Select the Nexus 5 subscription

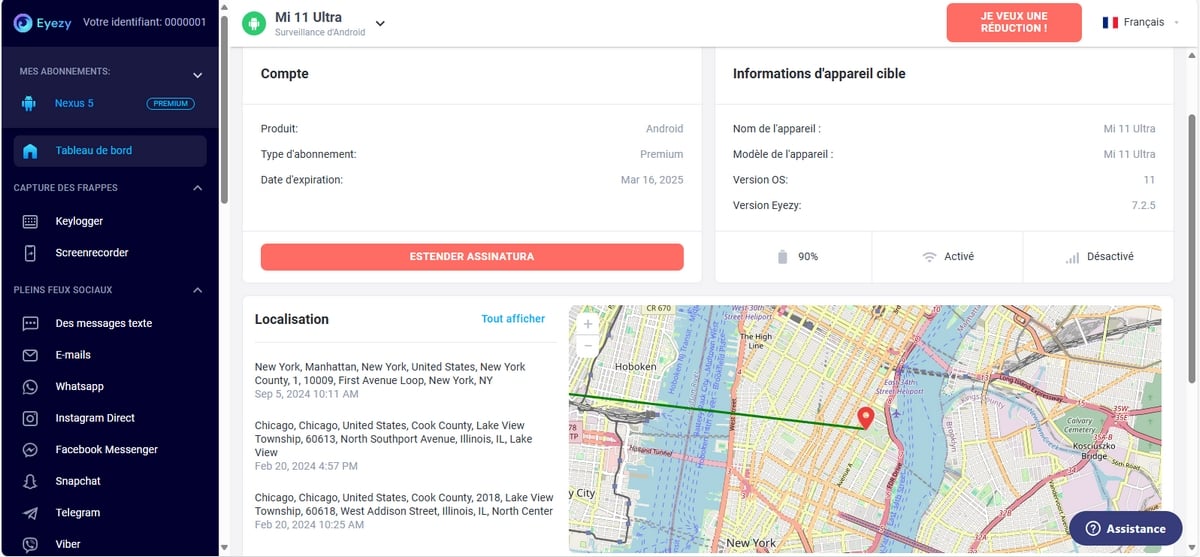pos(74,103)
